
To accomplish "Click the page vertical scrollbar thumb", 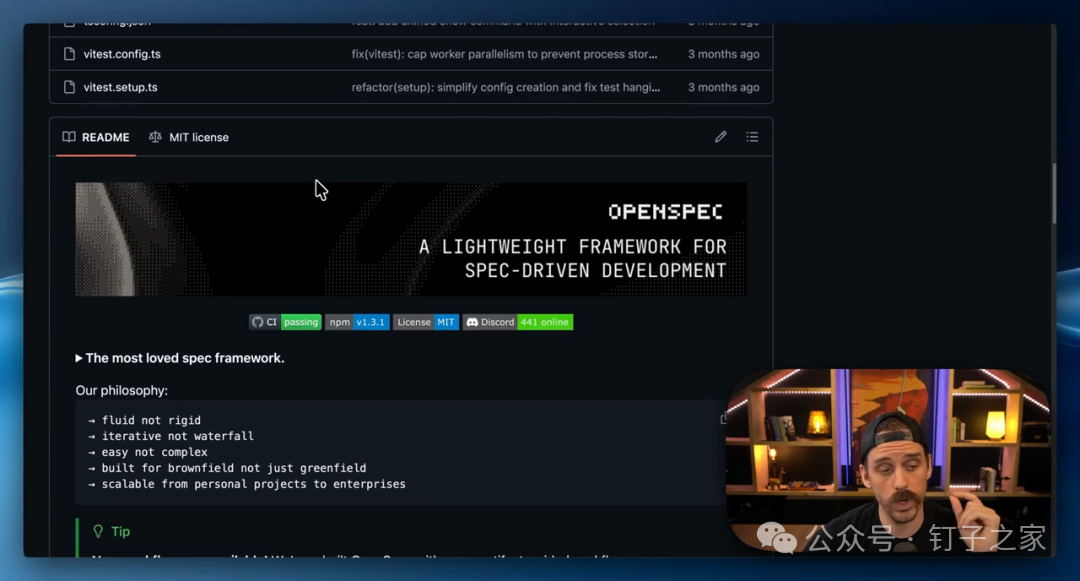I will click(x=1053, y=193).
